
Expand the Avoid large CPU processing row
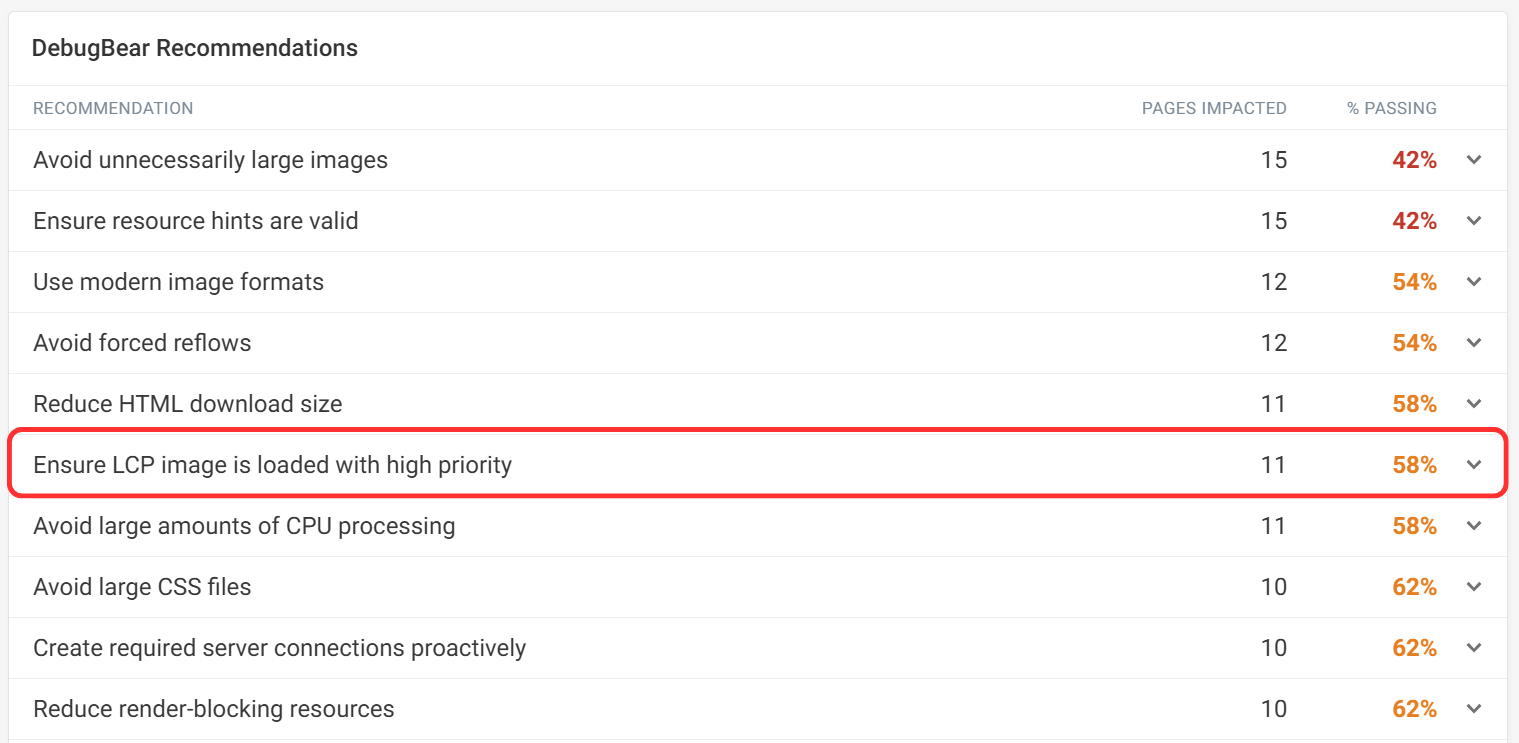(1473, 525)
